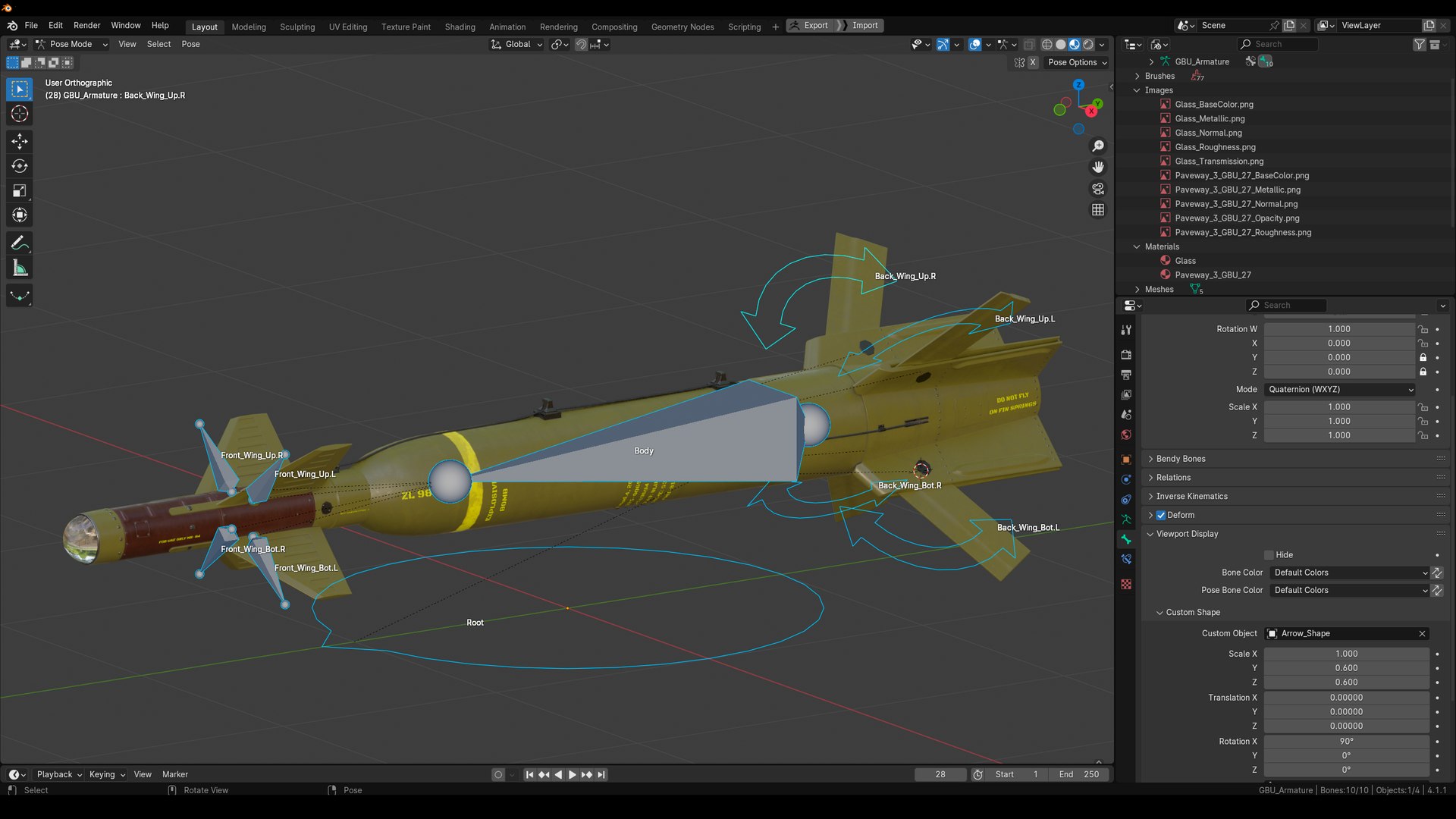This screenshot has height=819, width=1456.
Task: Select the Breakdowner pose tool
Action: coord(20,296)
